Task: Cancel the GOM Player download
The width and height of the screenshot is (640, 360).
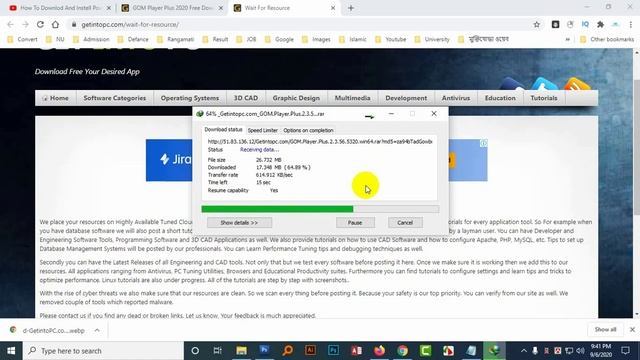Action: pyautogui.click(x=405, y=222)
